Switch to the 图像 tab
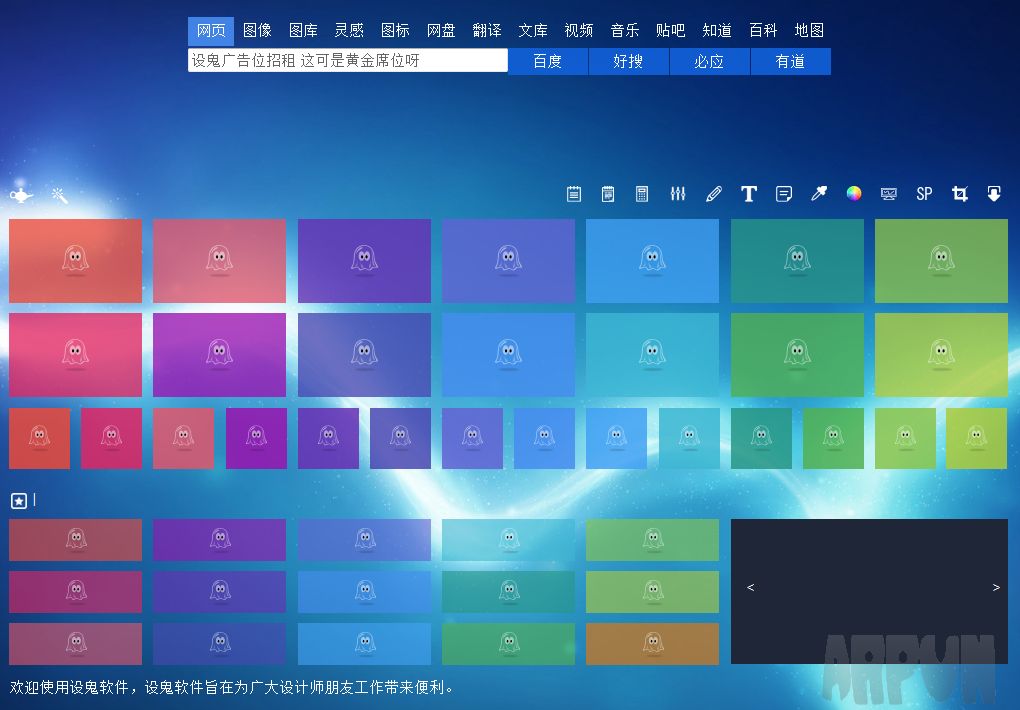Viewport: 1020px width, 710px height. point(258,30)
